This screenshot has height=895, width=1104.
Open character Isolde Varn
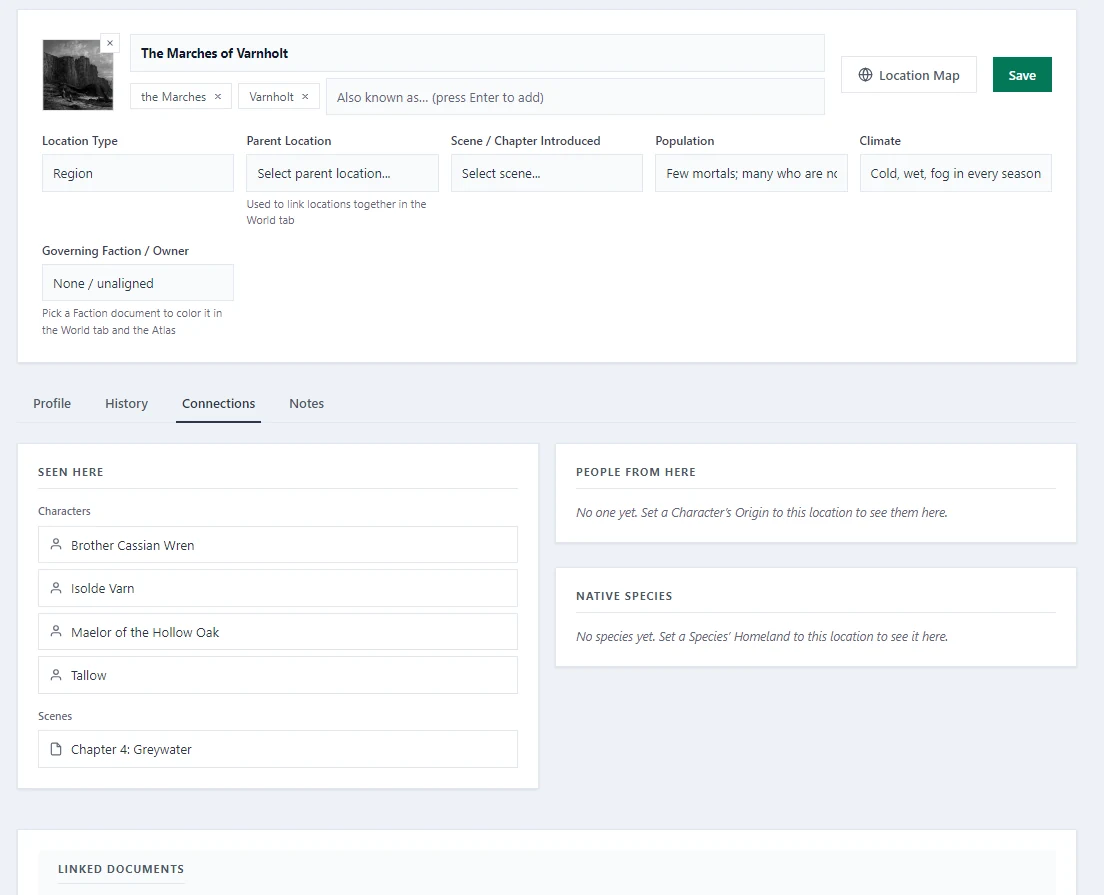click(277, 589)
